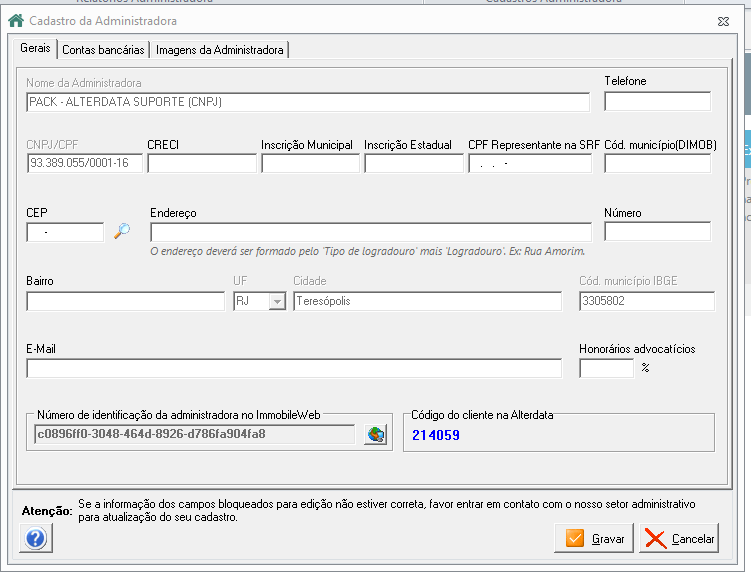This screenshot has height=573, width=751.
Task: Click the Honorários advocatícios percentage field
Action: pos(607,368)
